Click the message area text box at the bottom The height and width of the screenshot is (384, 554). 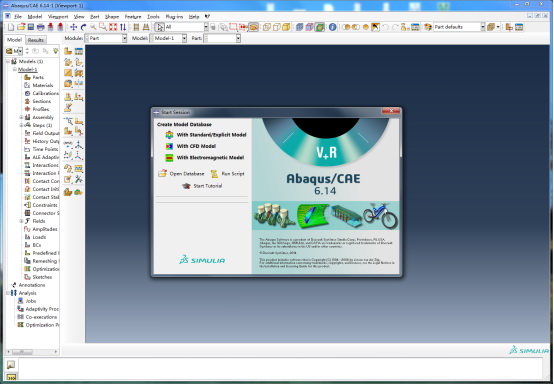tap(280, 369)
